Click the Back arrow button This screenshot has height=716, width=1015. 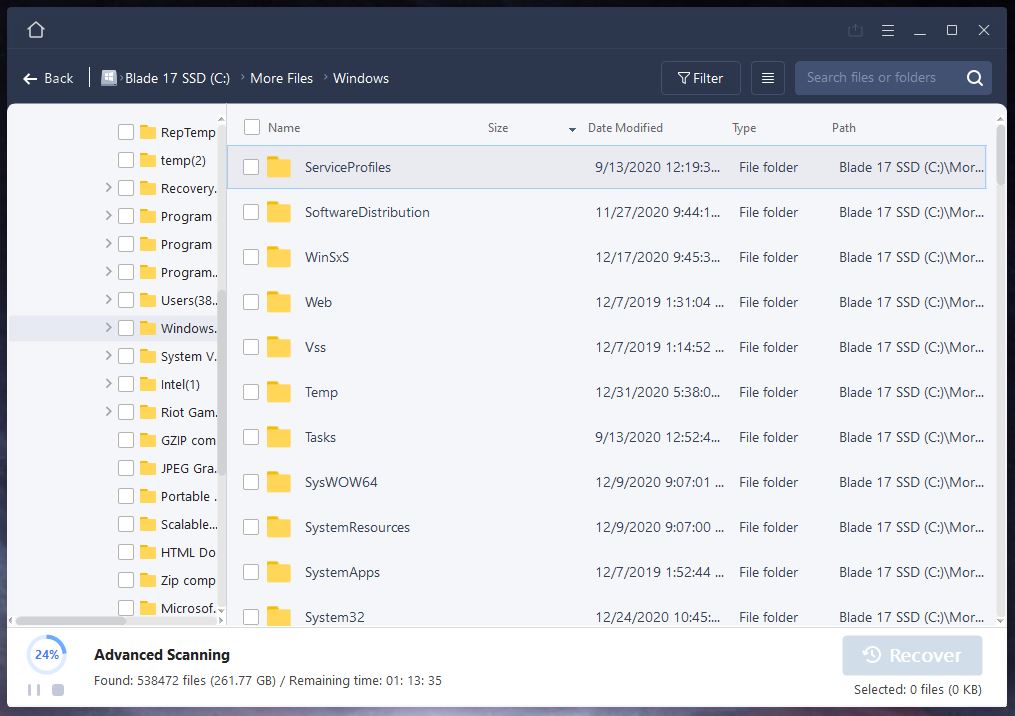click(x=47, y=78)
